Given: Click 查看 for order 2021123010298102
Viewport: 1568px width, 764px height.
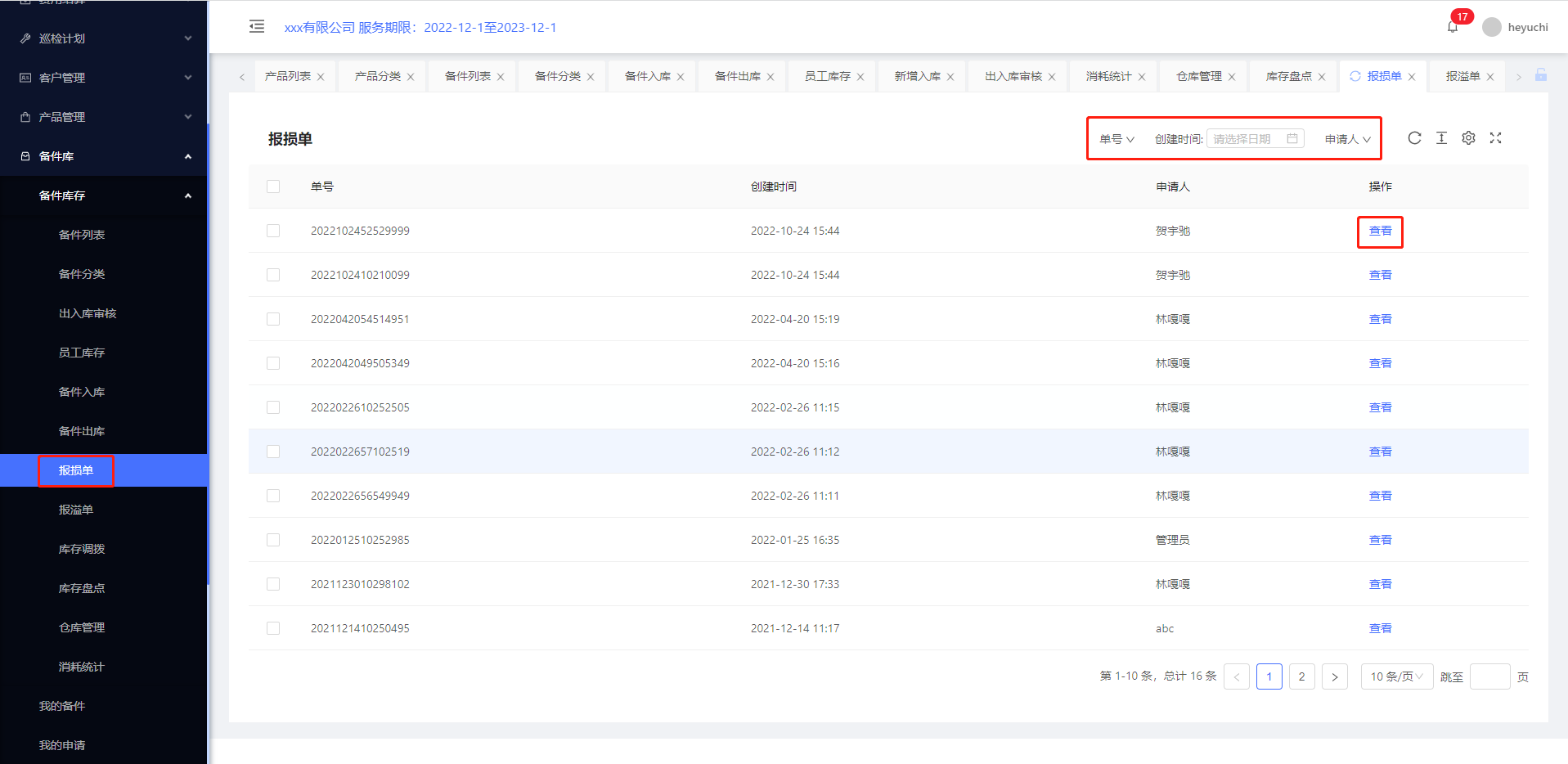Looking at the screenshot, I should pos(1380,584).
